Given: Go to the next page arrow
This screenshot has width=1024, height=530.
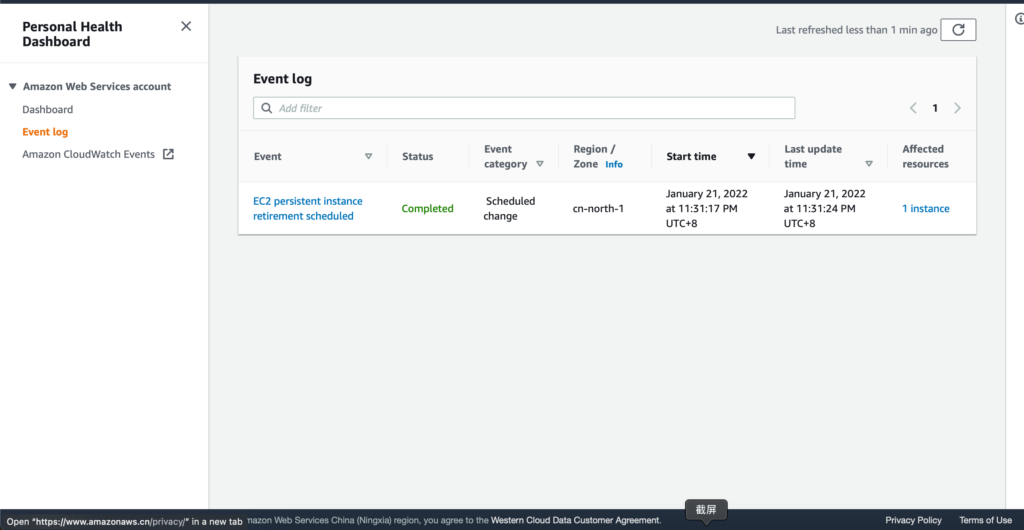Looking at the screenshot, I should pyautogui.click(x=957, y=108).
